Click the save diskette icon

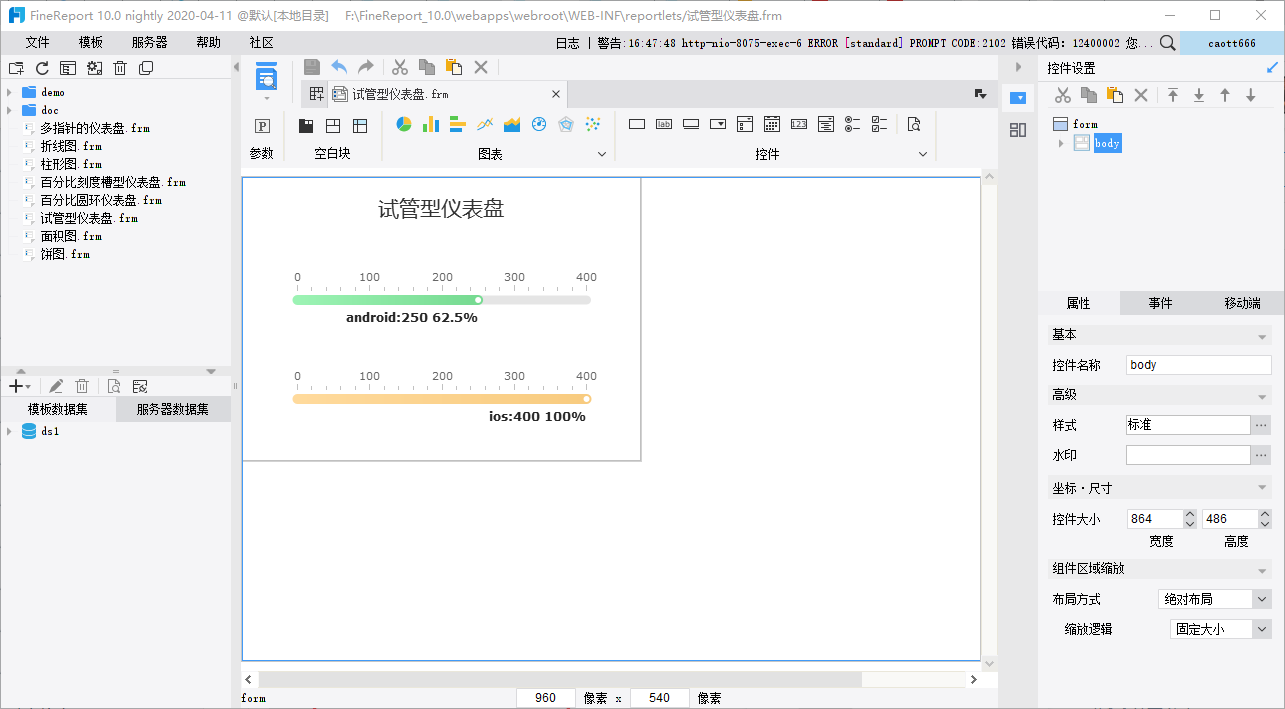(x=312, y=67)
